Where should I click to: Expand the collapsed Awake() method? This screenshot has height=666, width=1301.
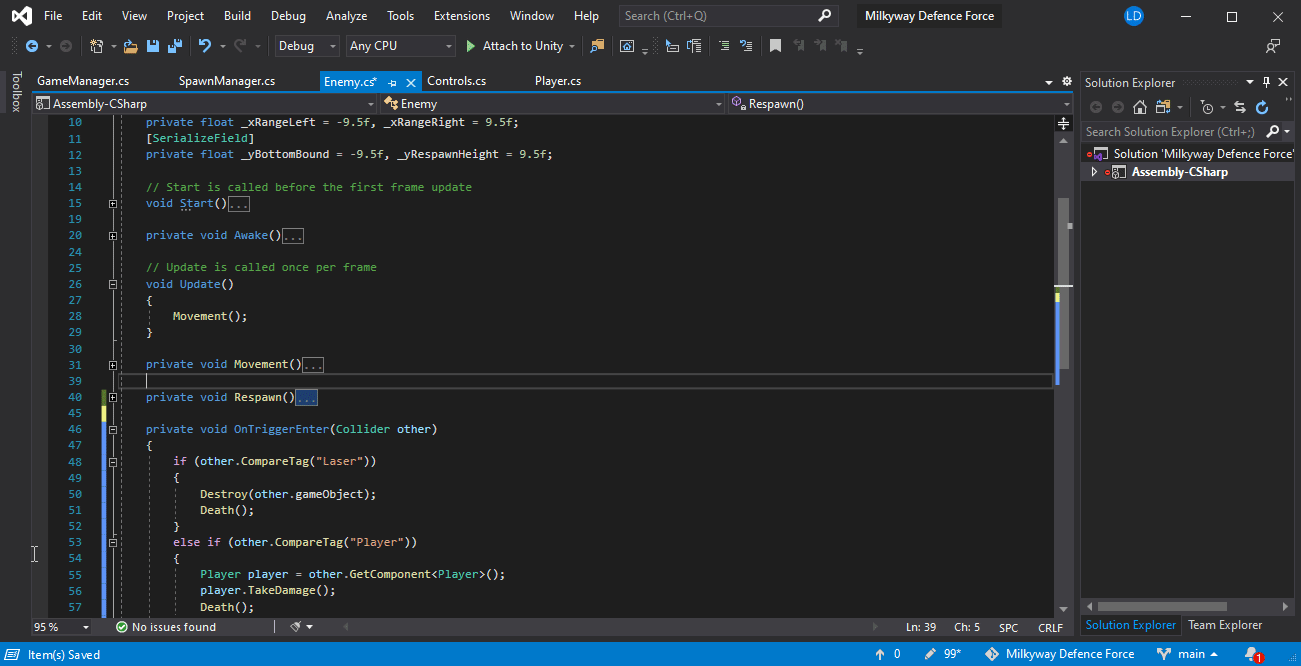[x=113, y=235]
